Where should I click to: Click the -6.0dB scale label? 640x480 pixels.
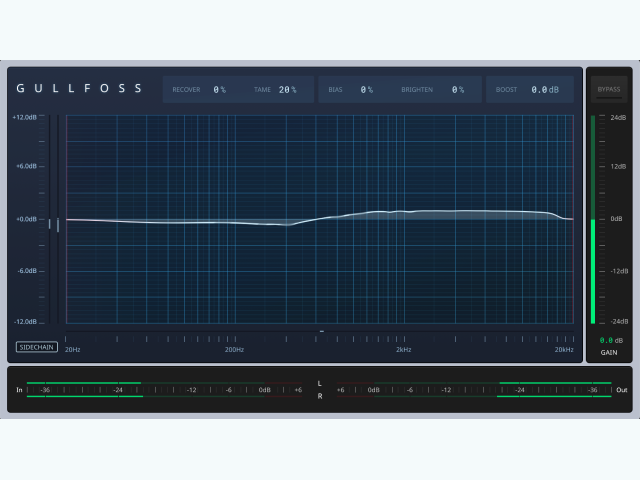coord(27,271)
